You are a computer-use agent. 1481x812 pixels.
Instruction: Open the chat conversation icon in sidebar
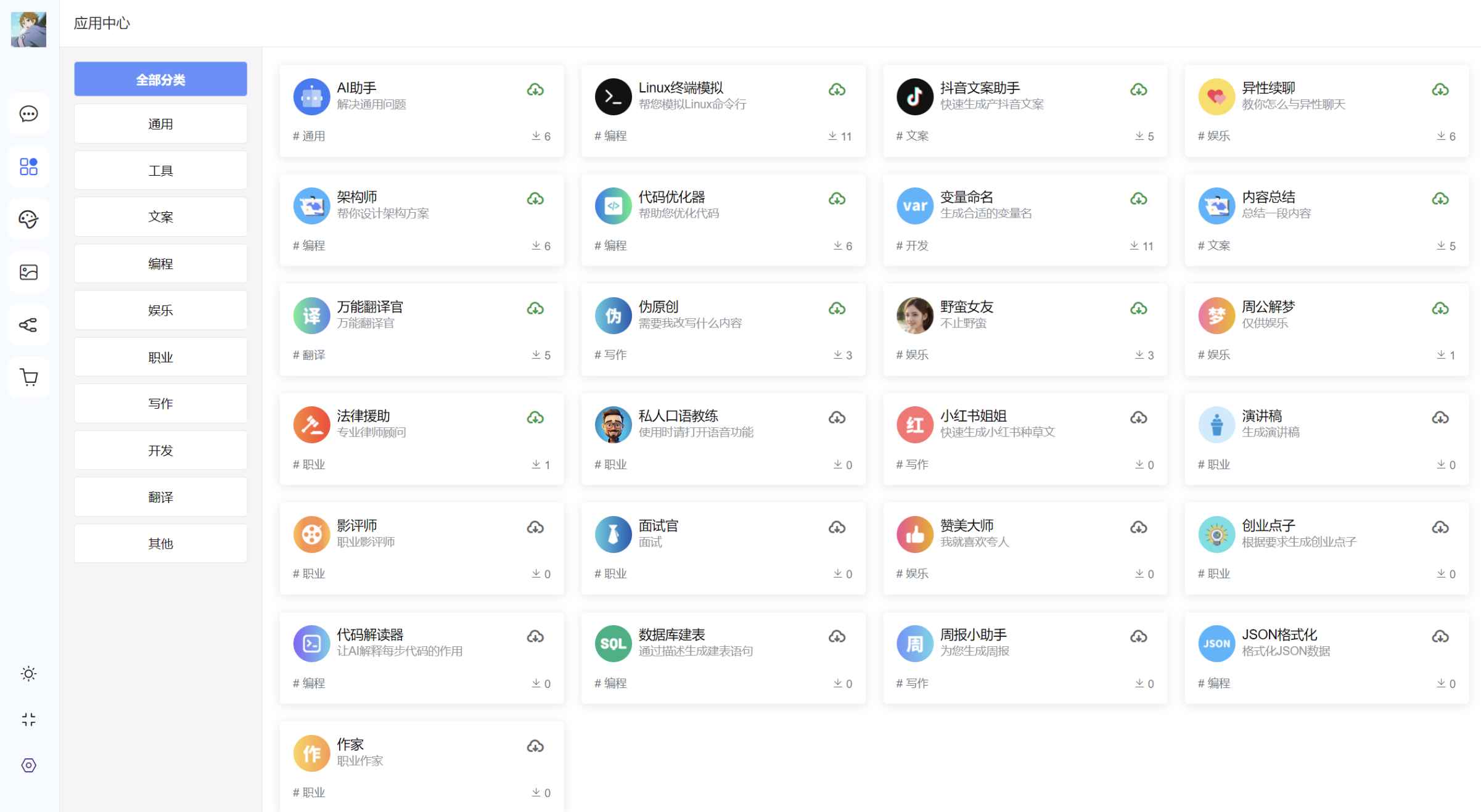tap(28, 113)
